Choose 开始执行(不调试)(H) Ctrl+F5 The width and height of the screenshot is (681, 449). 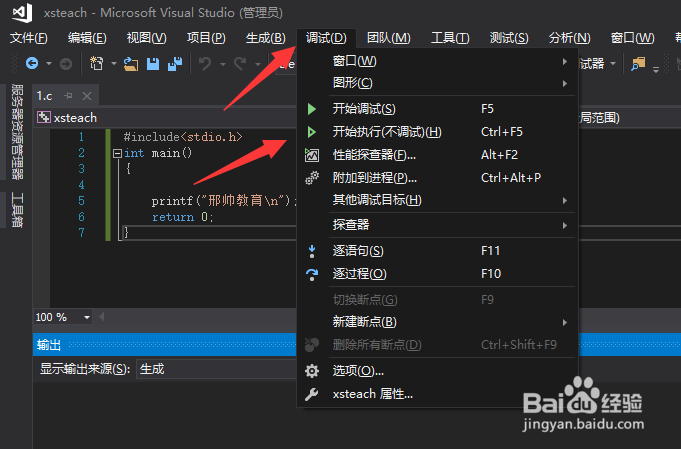click(x=437, y=132)
